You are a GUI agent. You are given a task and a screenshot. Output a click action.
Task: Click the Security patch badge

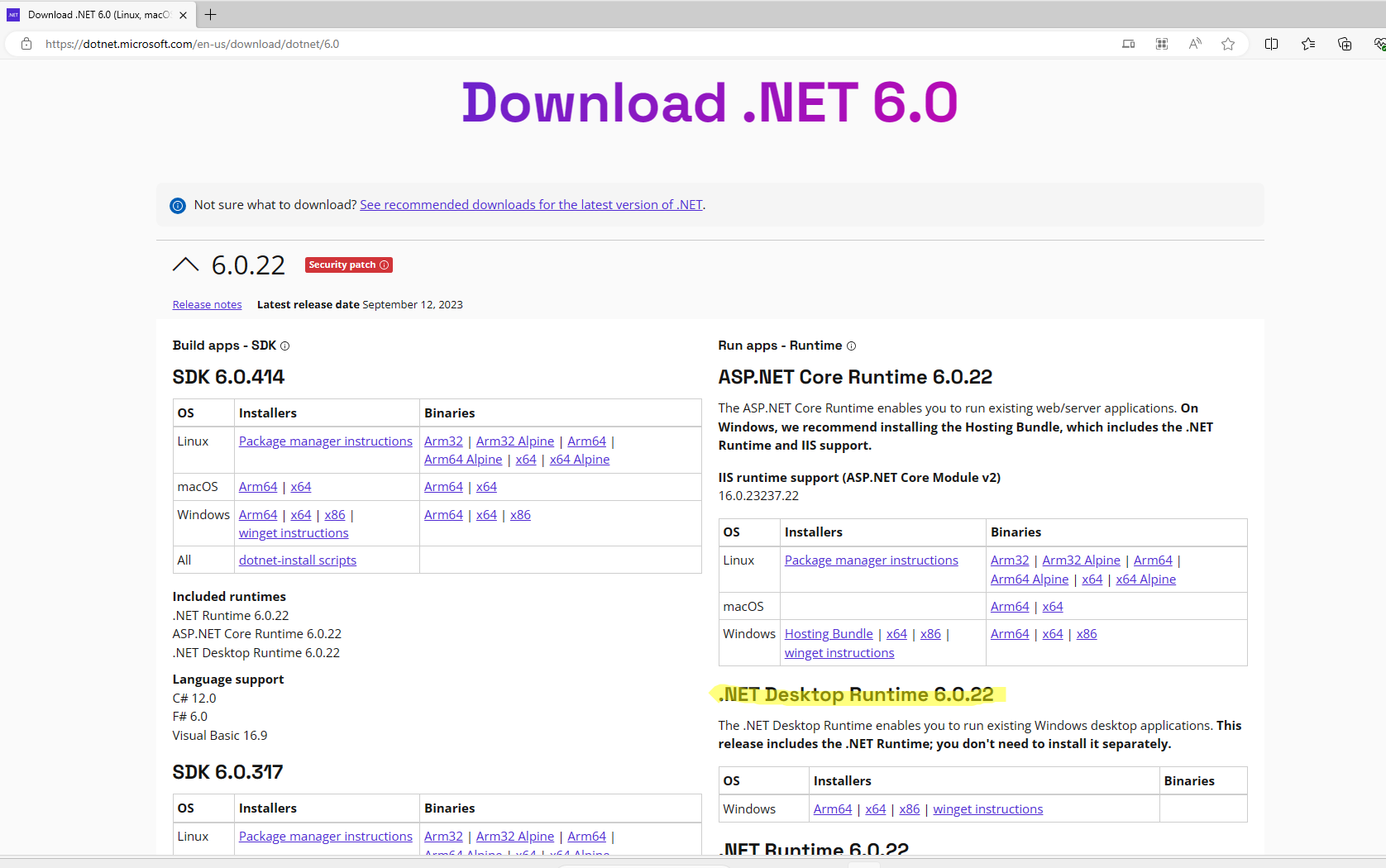coord(348,265)
